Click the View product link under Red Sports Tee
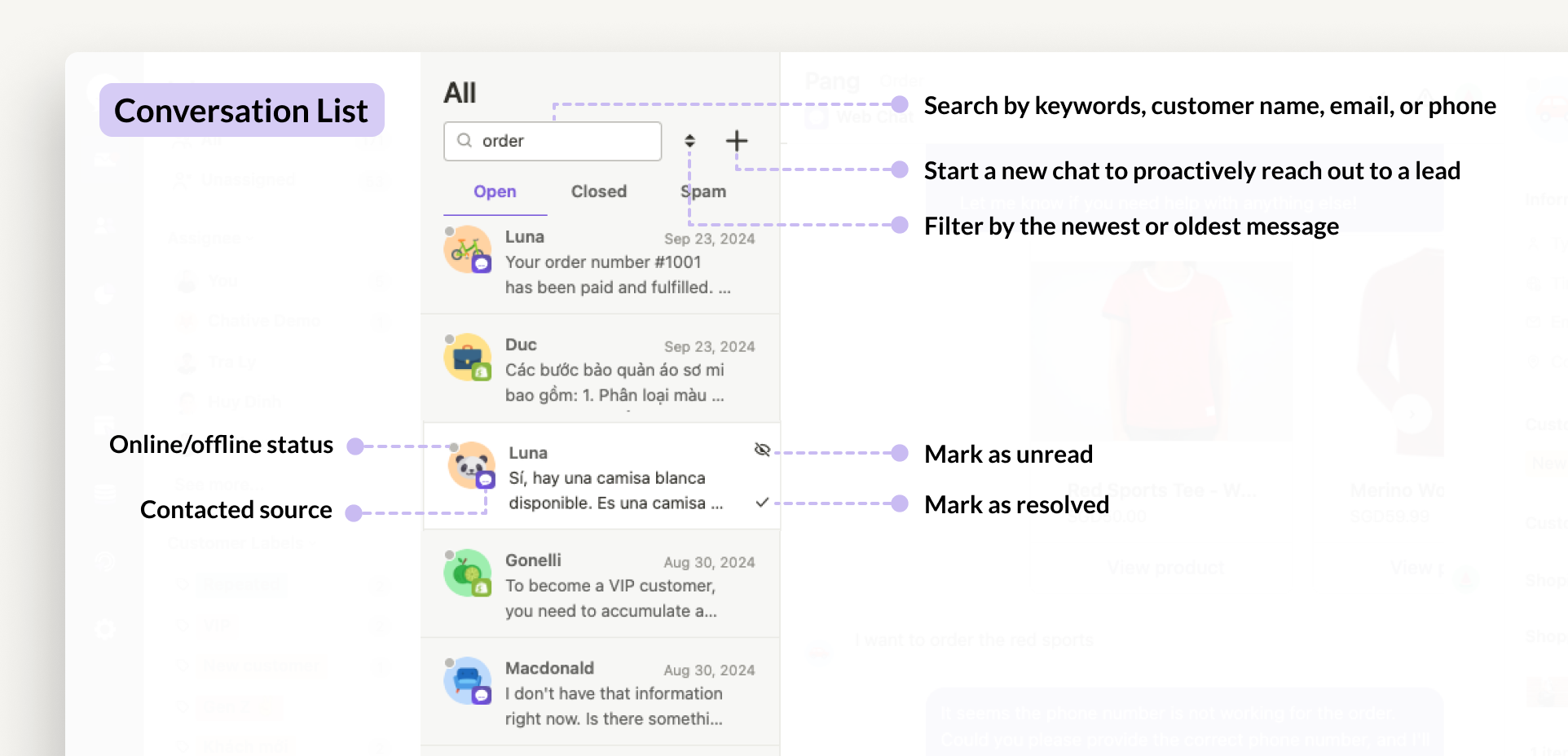This screenshot has width=1568, height=756. pos(1165,567)
